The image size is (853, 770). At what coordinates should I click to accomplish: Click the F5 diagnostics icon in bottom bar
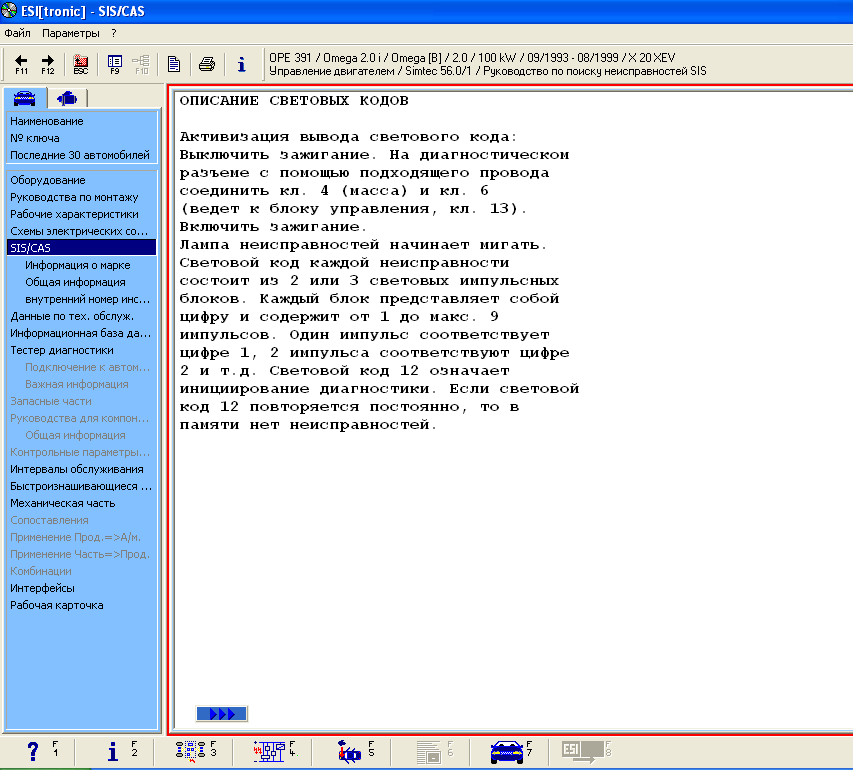(x=350, y=752)
